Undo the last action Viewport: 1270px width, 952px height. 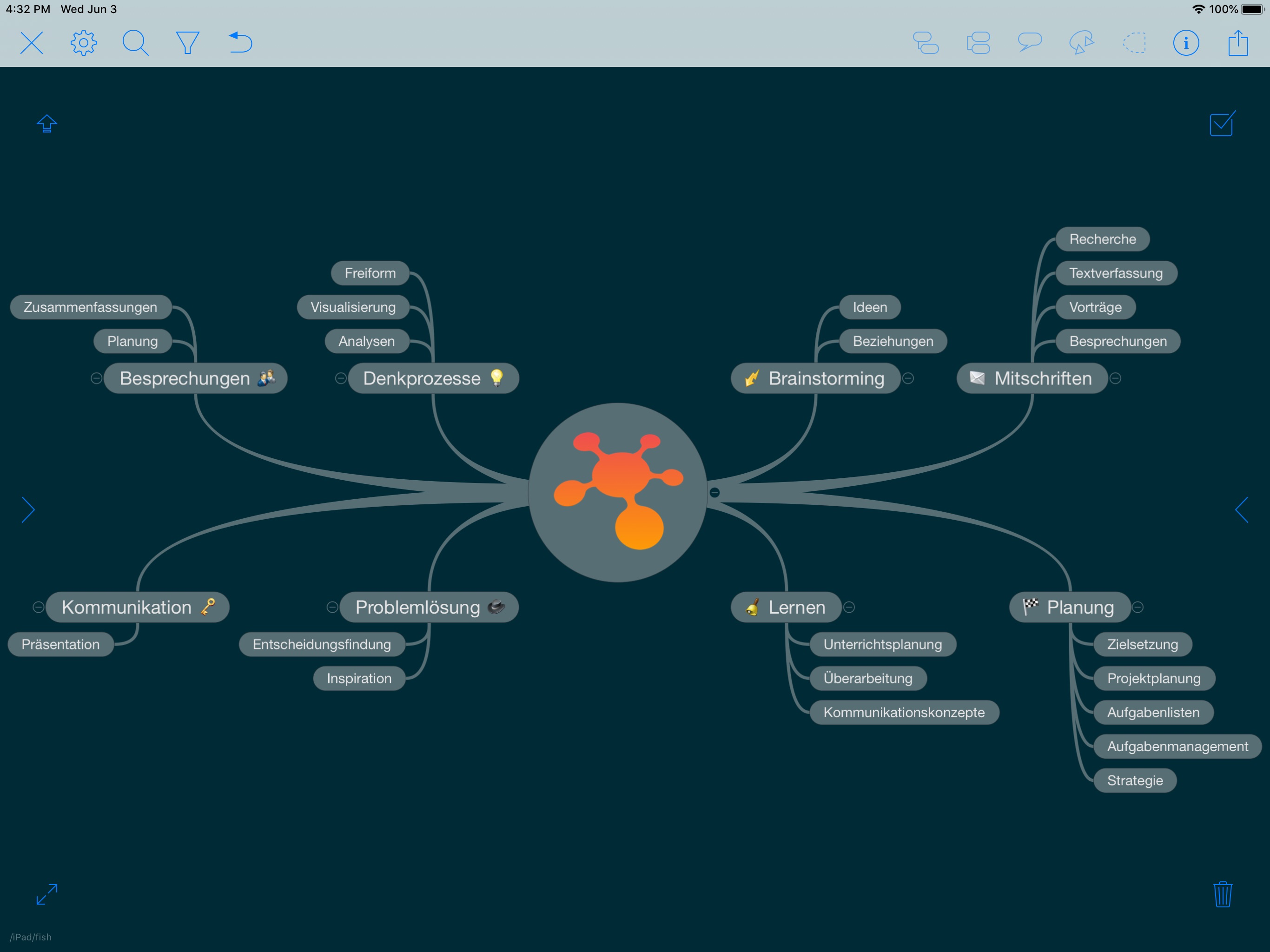tap(240, 42)
